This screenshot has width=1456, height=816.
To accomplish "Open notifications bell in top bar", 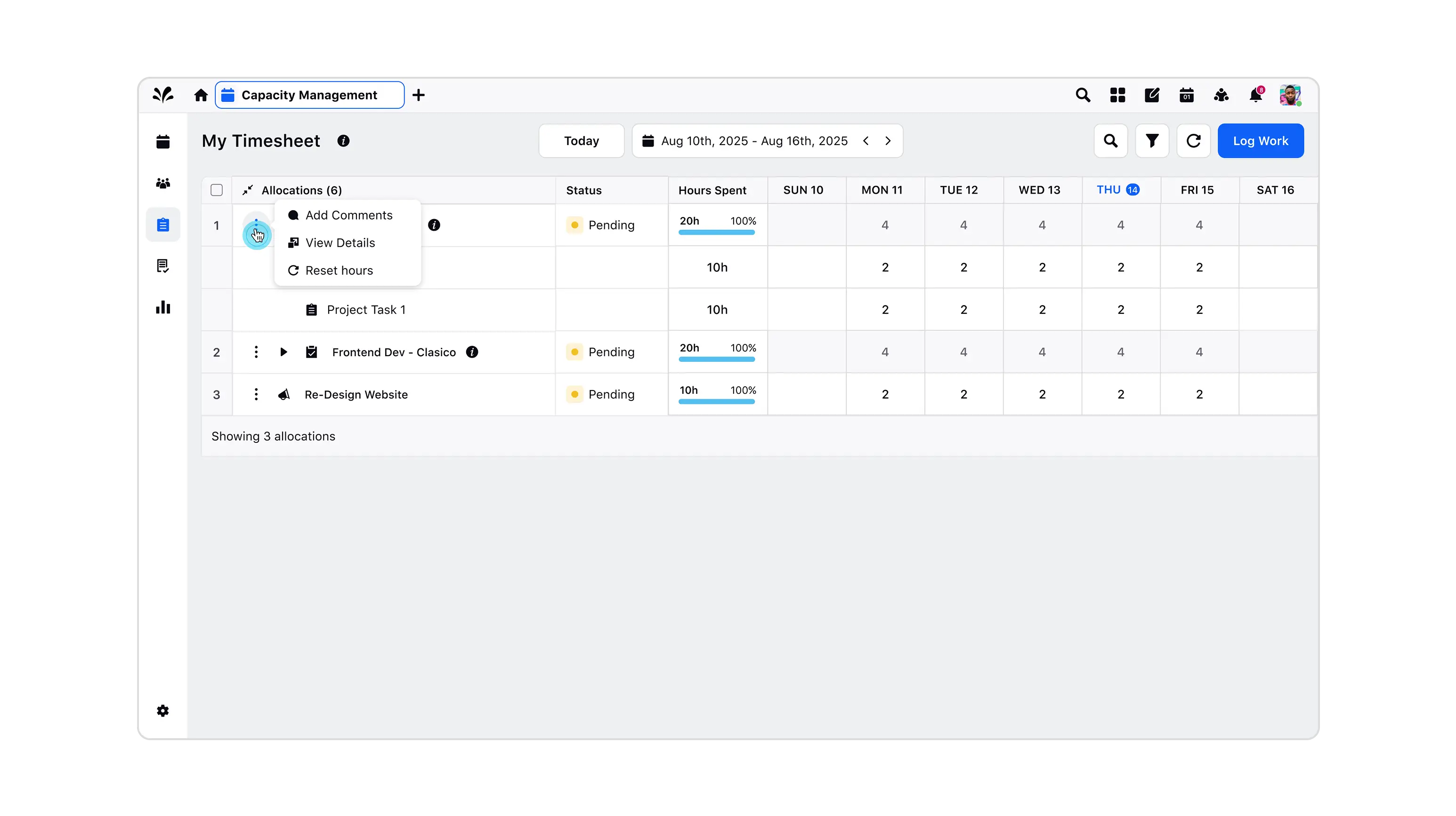I will pos(1255,95).
